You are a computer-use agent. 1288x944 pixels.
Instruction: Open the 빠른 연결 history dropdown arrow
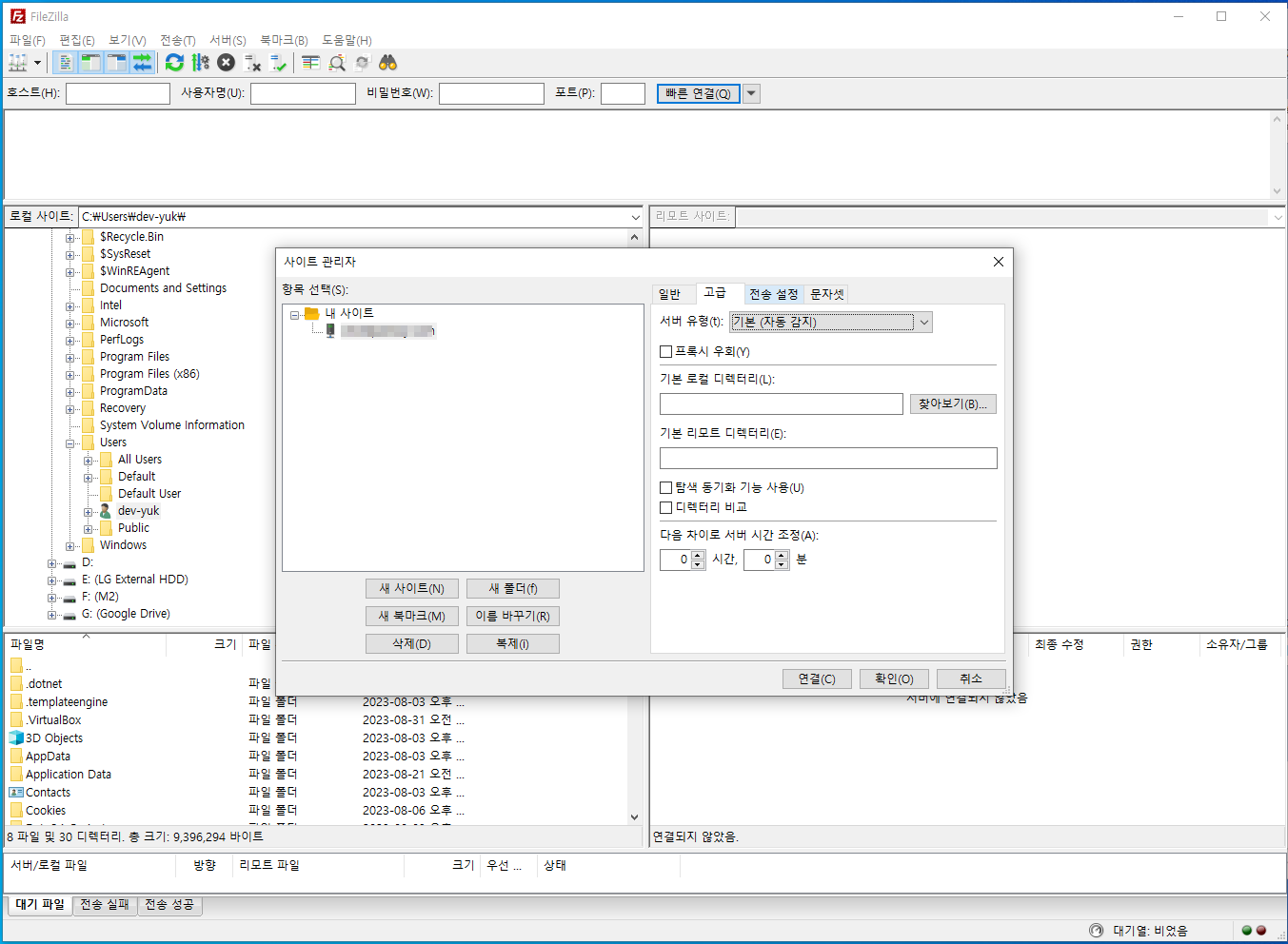pos(752,93)
